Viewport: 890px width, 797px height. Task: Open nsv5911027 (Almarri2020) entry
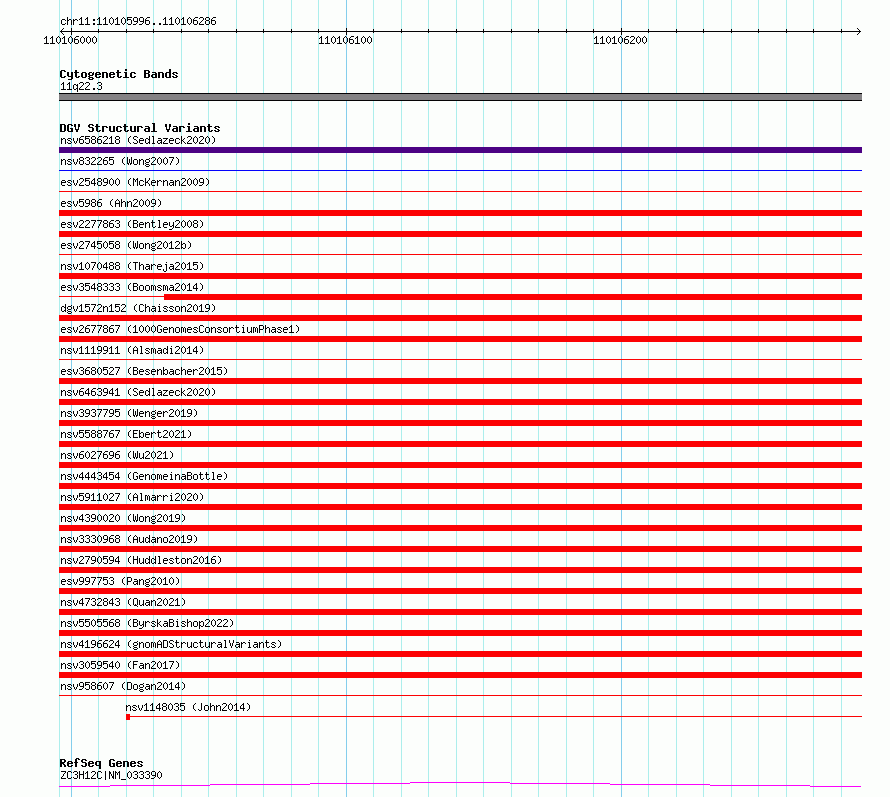pyautogui.click(x=132, y=497)
